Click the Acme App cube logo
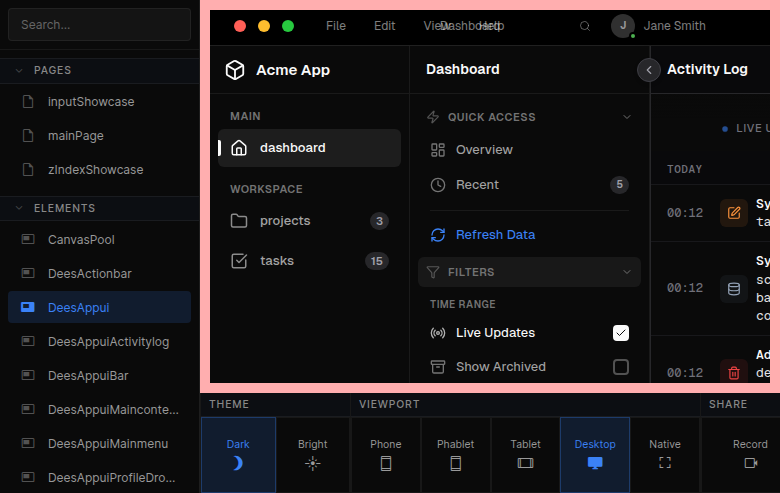The width and height of the screenshot is (780, 493). 235,70
